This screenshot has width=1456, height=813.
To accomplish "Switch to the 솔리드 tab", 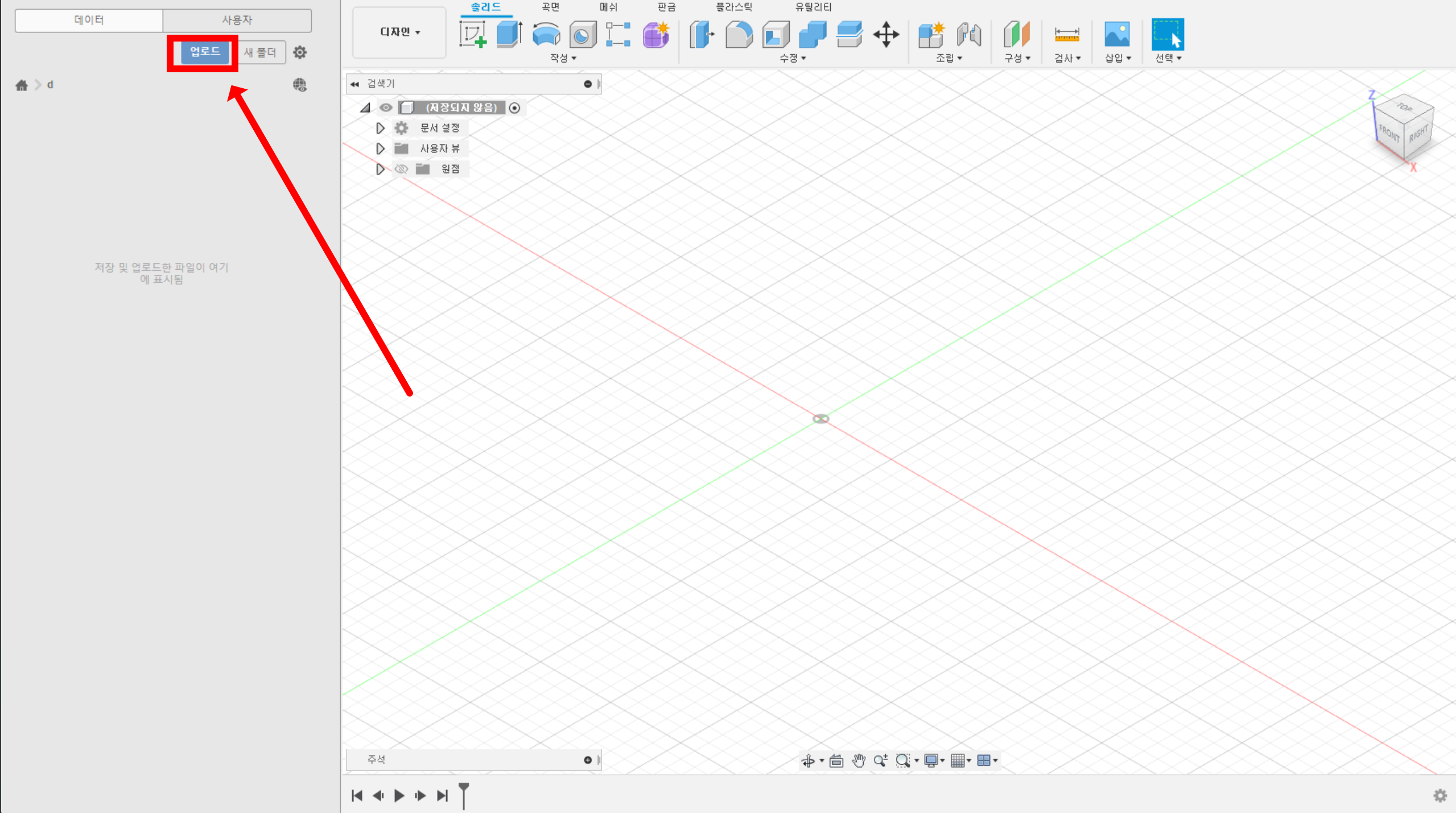I will (x=485, y=7).
